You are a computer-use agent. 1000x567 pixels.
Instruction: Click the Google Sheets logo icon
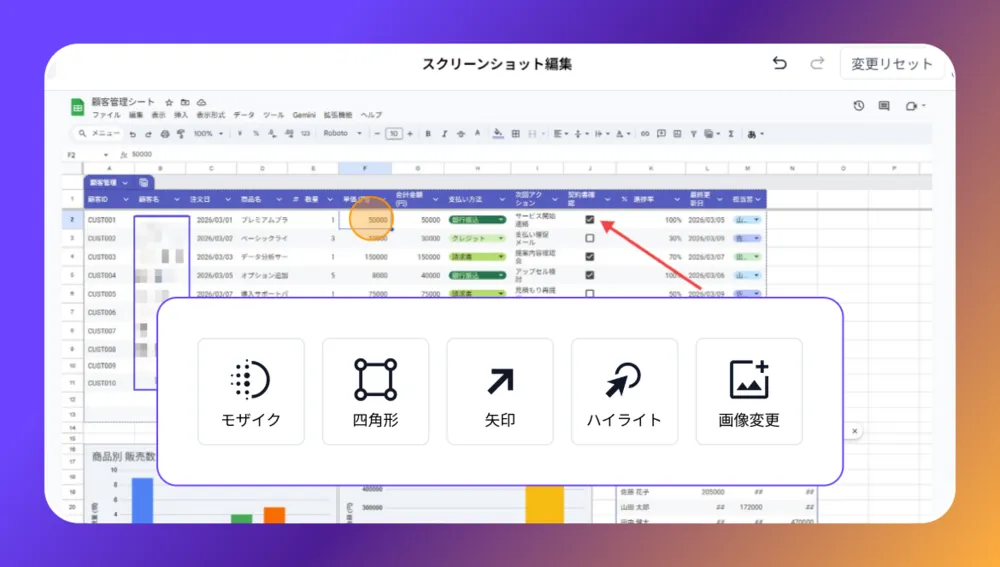tap(77, 107)
